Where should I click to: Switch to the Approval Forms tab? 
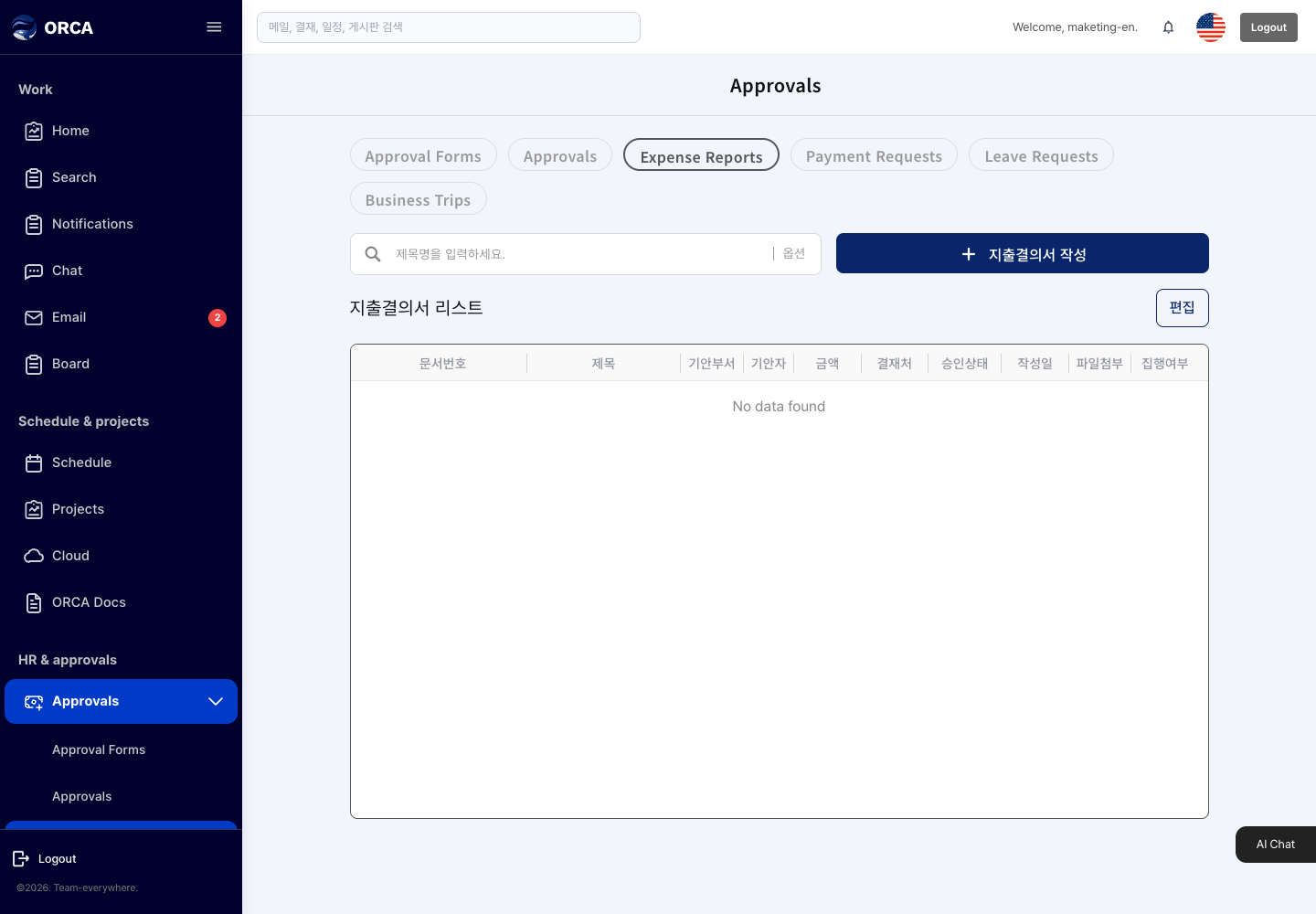(x=423, y=155)
